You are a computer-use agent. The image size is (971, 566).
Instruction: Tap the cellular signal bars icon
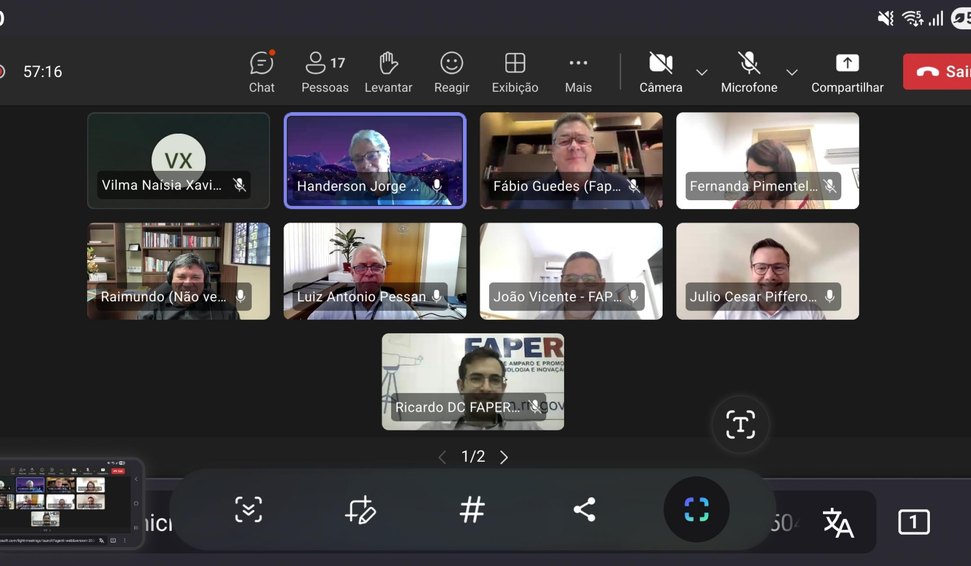coord(936,19)
